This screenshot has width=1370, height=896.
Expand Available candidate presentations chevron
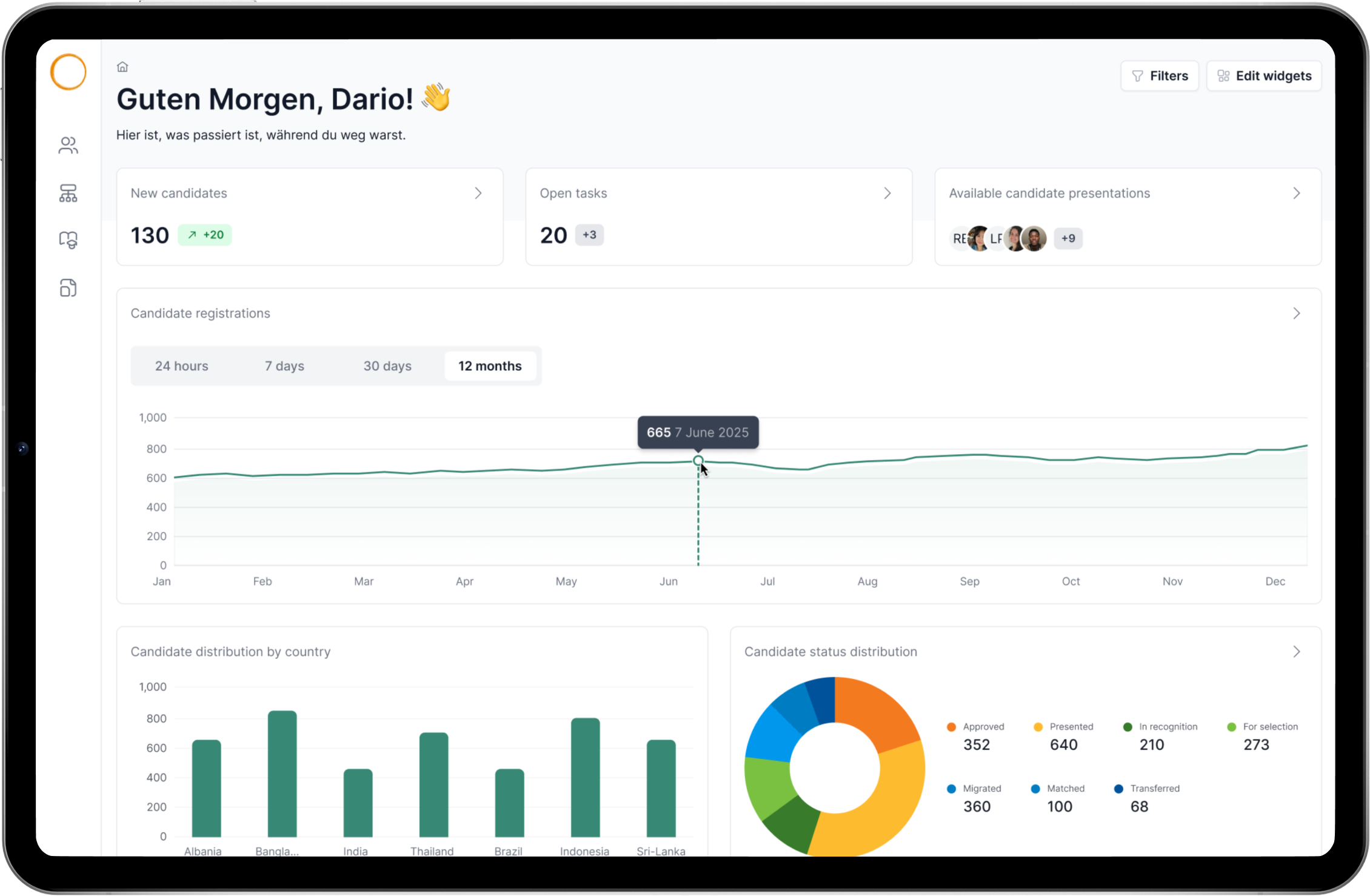point(1297,193)
